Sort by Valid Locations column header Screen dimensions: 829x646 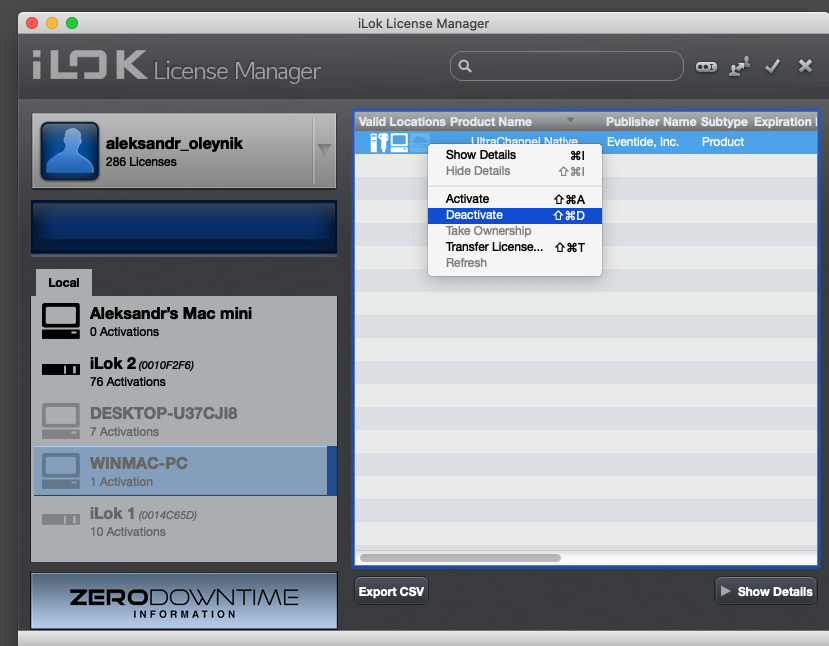pyautogui.click(x=402, y=122)
